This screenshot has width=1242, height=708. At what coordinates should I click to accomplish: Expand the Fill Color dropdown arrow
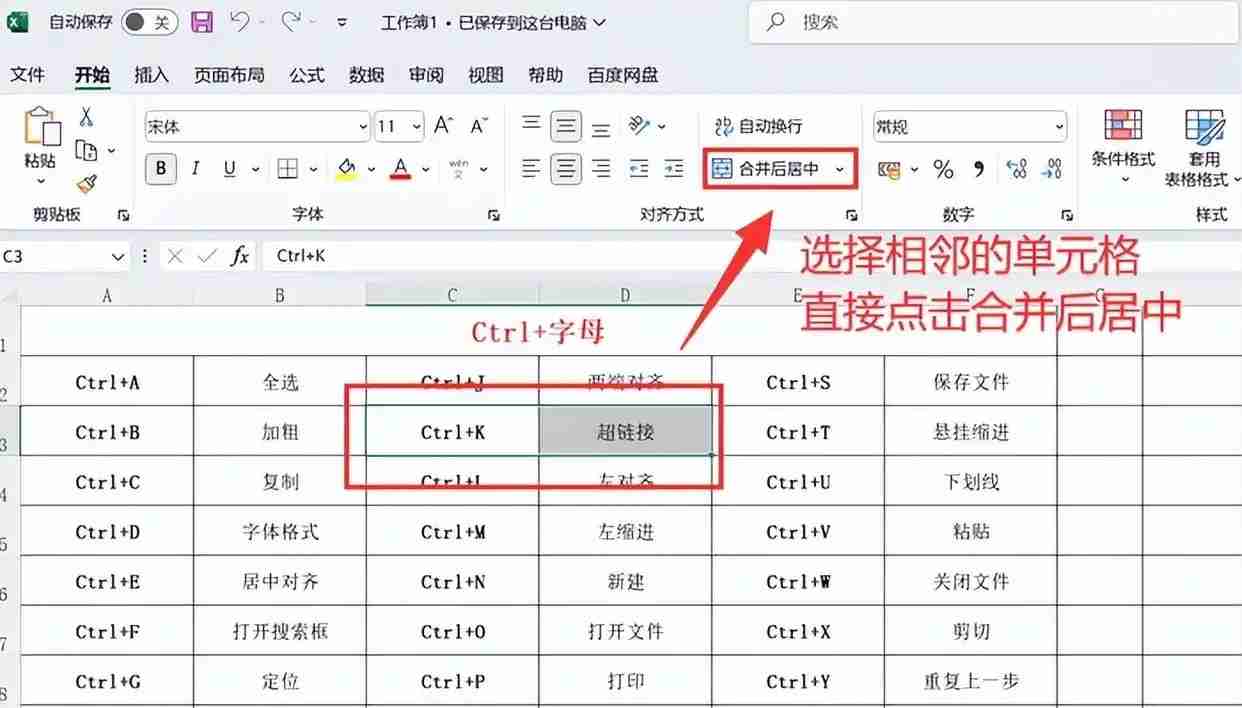pyautogui.click(x=371, y=170)
